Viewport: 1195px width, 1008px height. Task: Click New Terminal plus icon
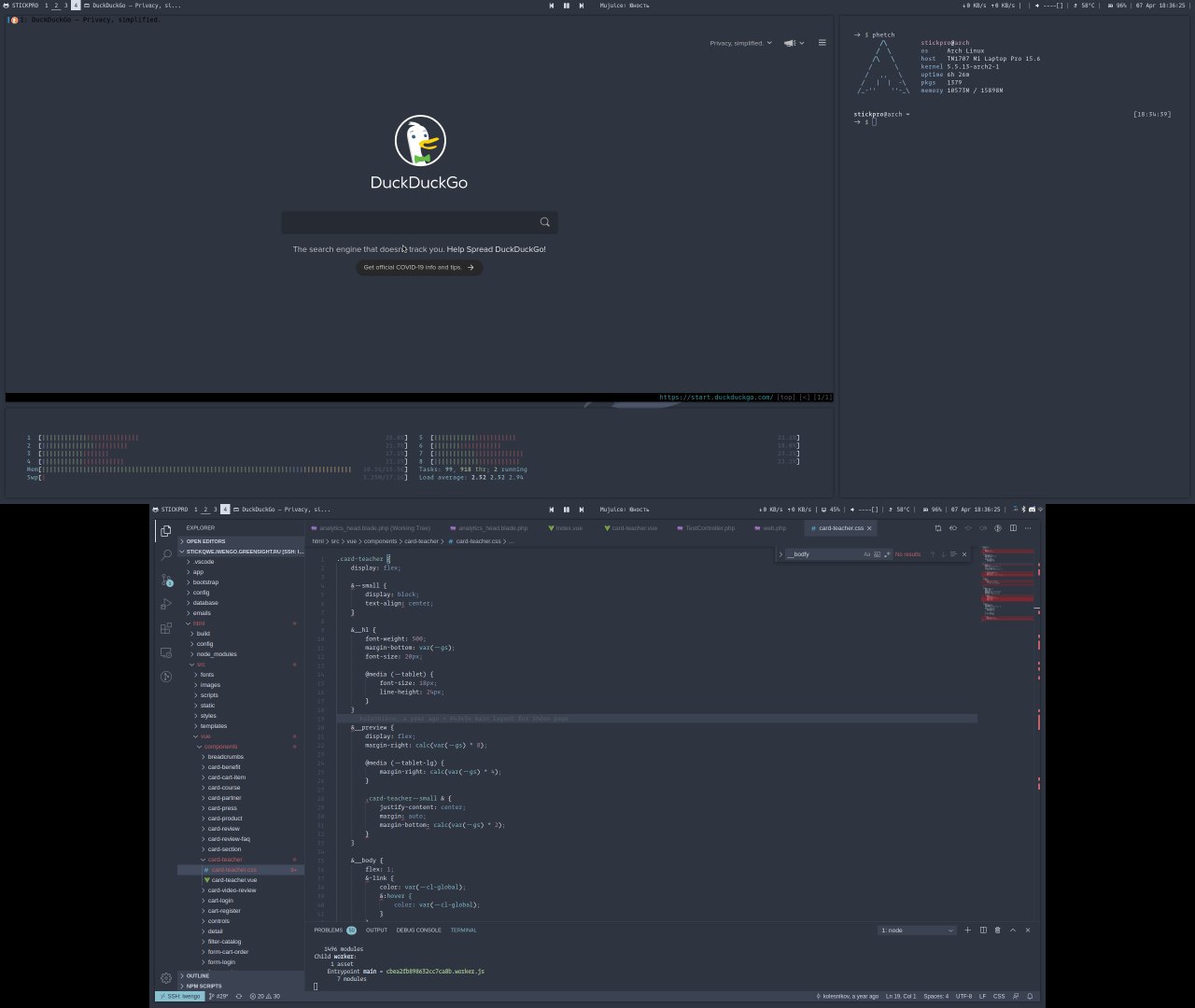967,931
